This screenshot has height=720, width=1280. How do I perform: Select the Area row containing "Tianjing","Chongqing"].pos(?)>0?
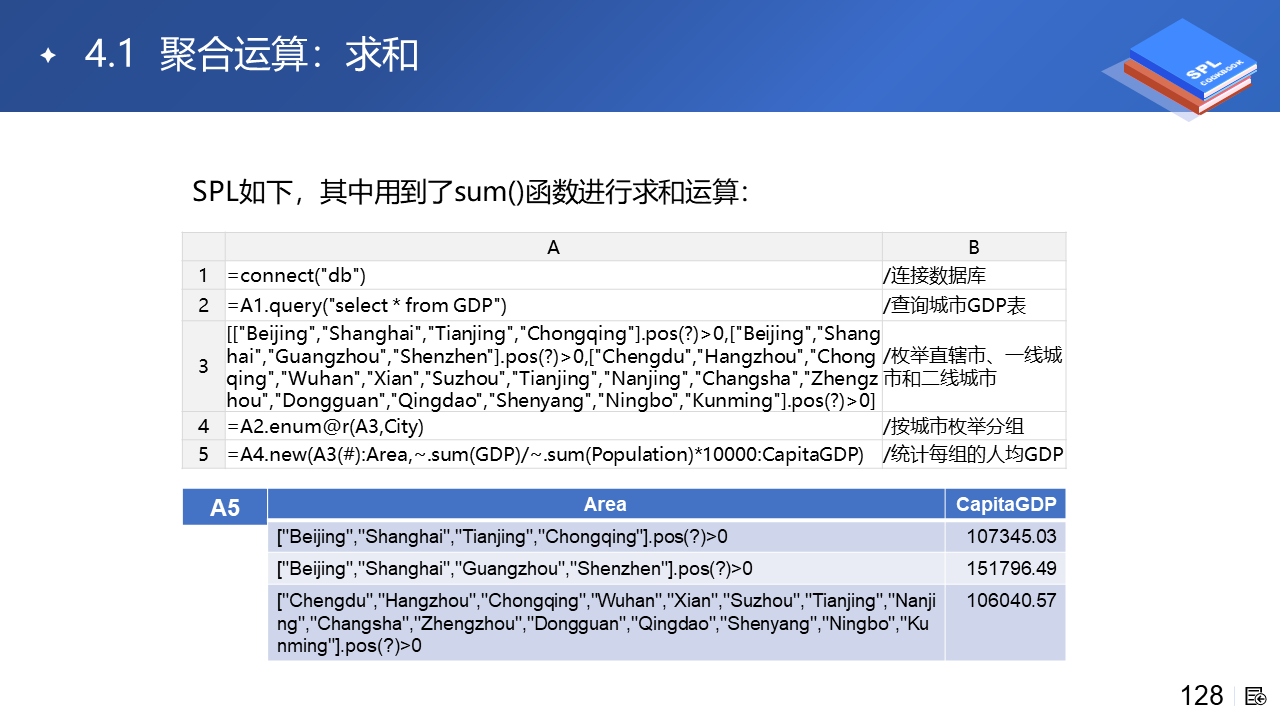[x=606, y=536]
